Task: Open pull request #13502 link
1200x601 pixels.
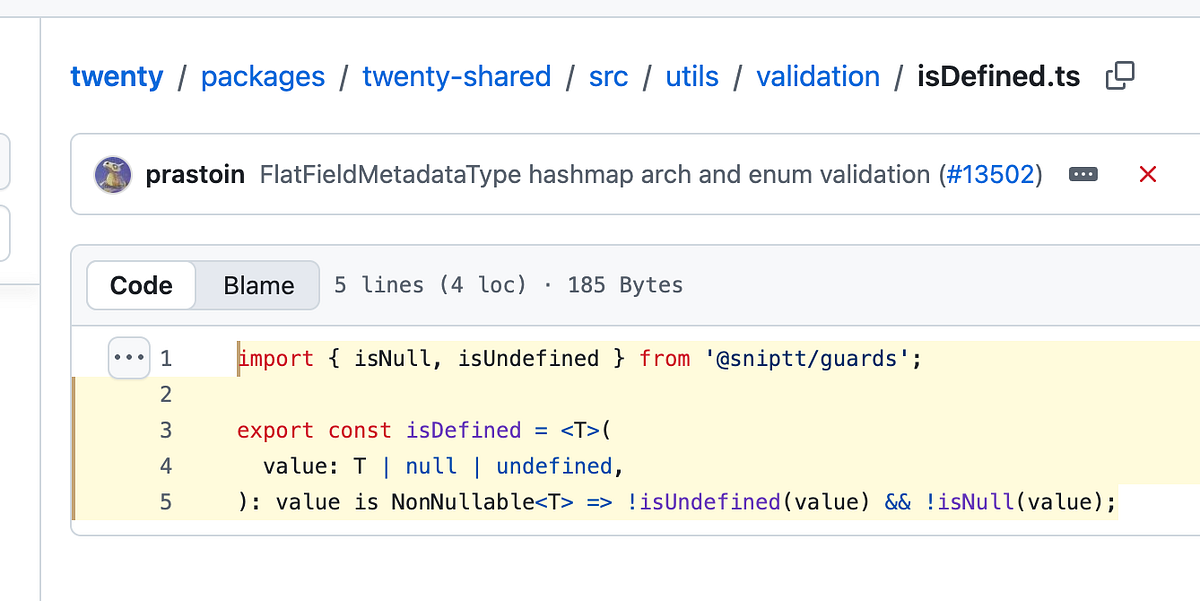Action: point(990,175)
